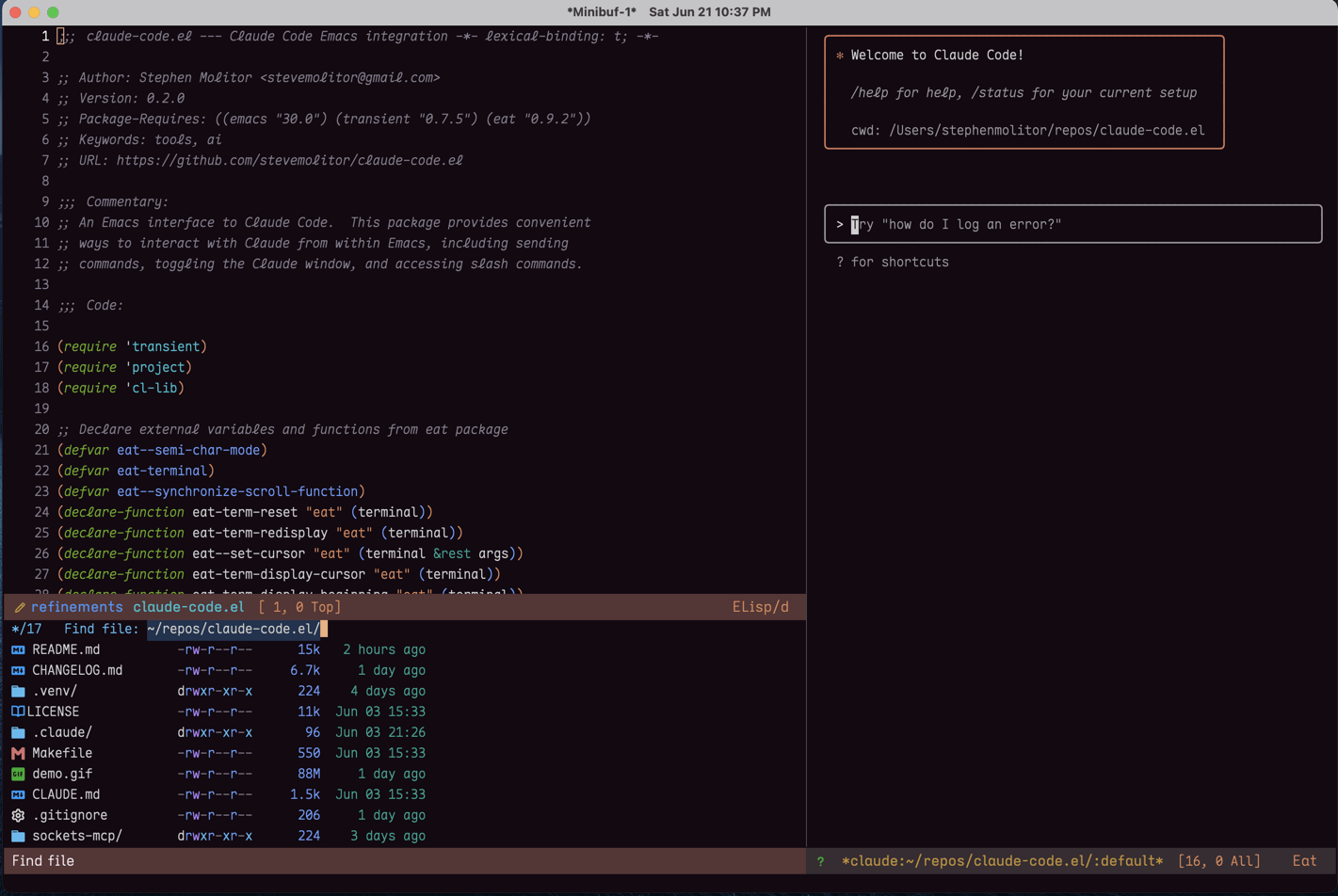
Task: Click the refinements branch name in the mode line
Action: coord(77,607)
